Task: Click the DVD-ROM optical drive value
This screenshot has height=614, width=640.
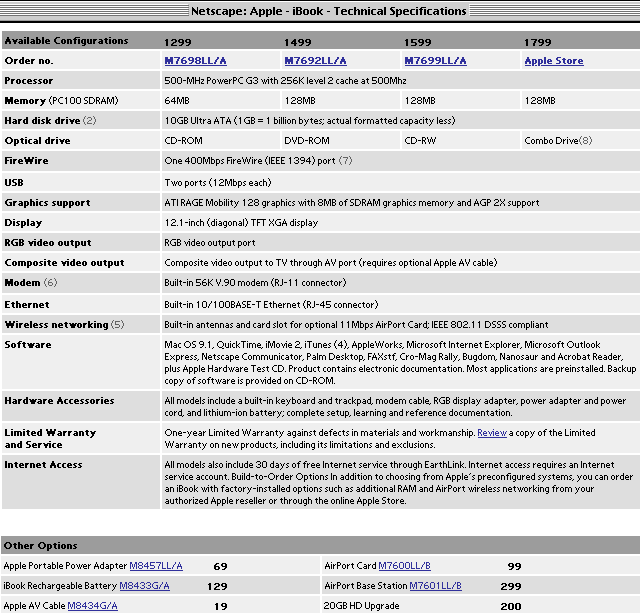Action: (307, 141)
